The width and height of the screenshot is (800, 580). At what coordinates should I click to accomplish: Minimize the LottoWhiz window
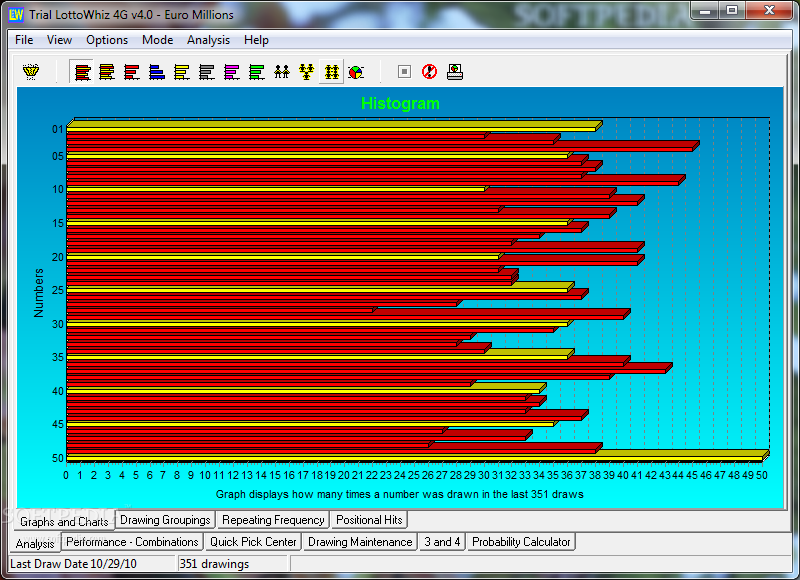click(x=705, y=10)
